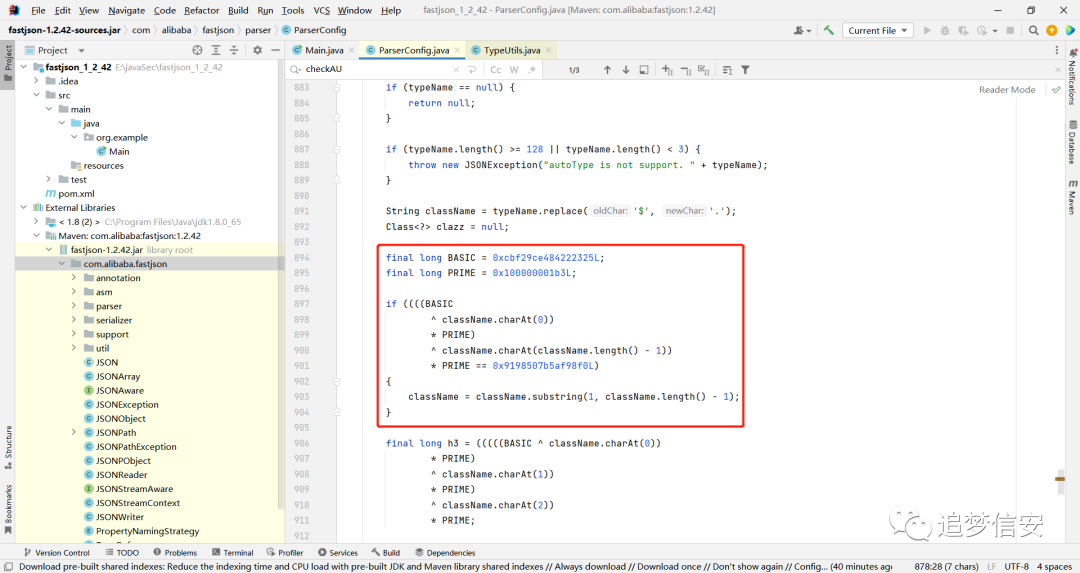Screen dimensions: 1080x573
Task: Toggle the Words (W) search option
Action: (514, 70)
